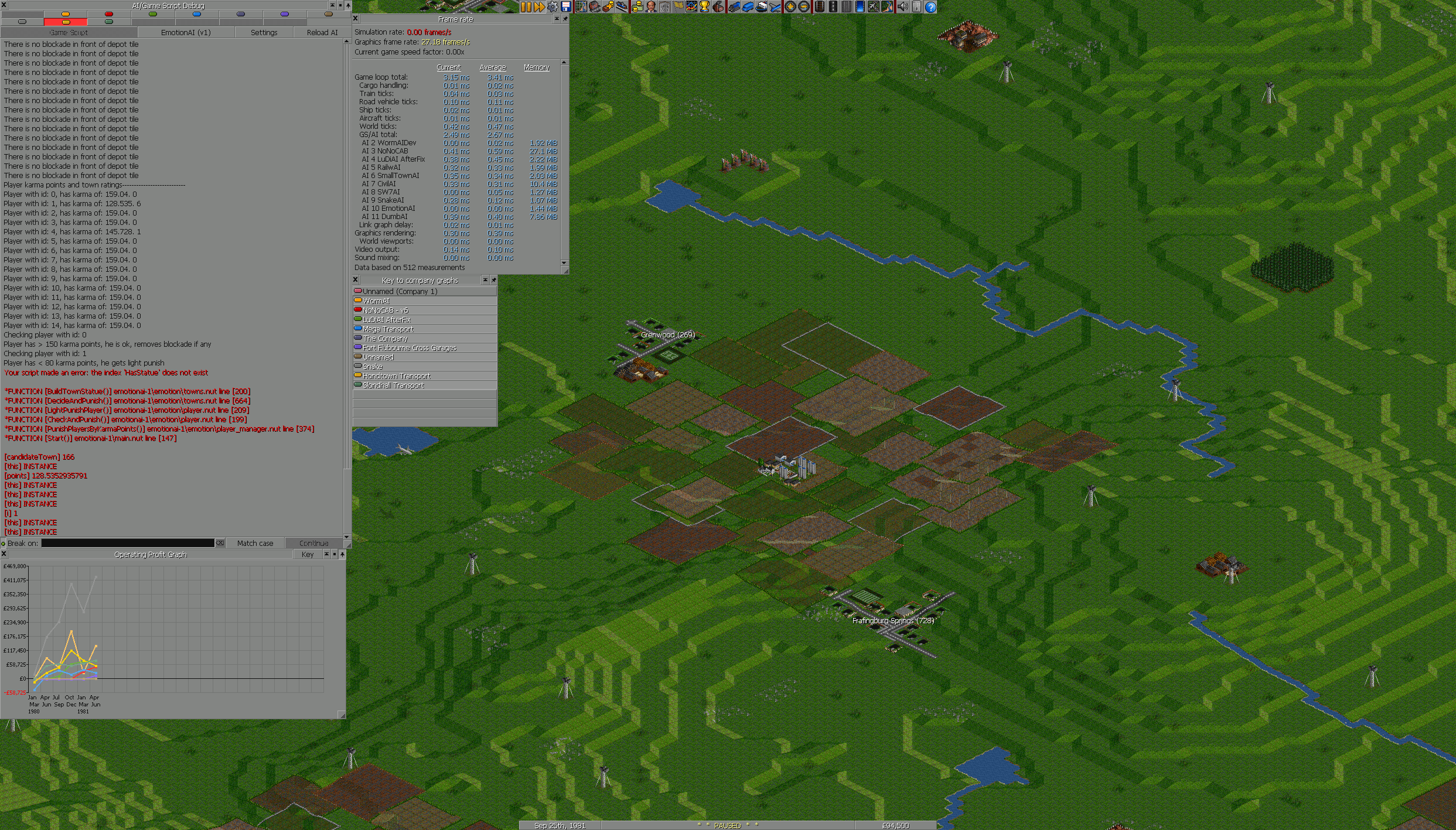Select the red company debug button
Screen dimensions: 1456x830
pos(109,14)
